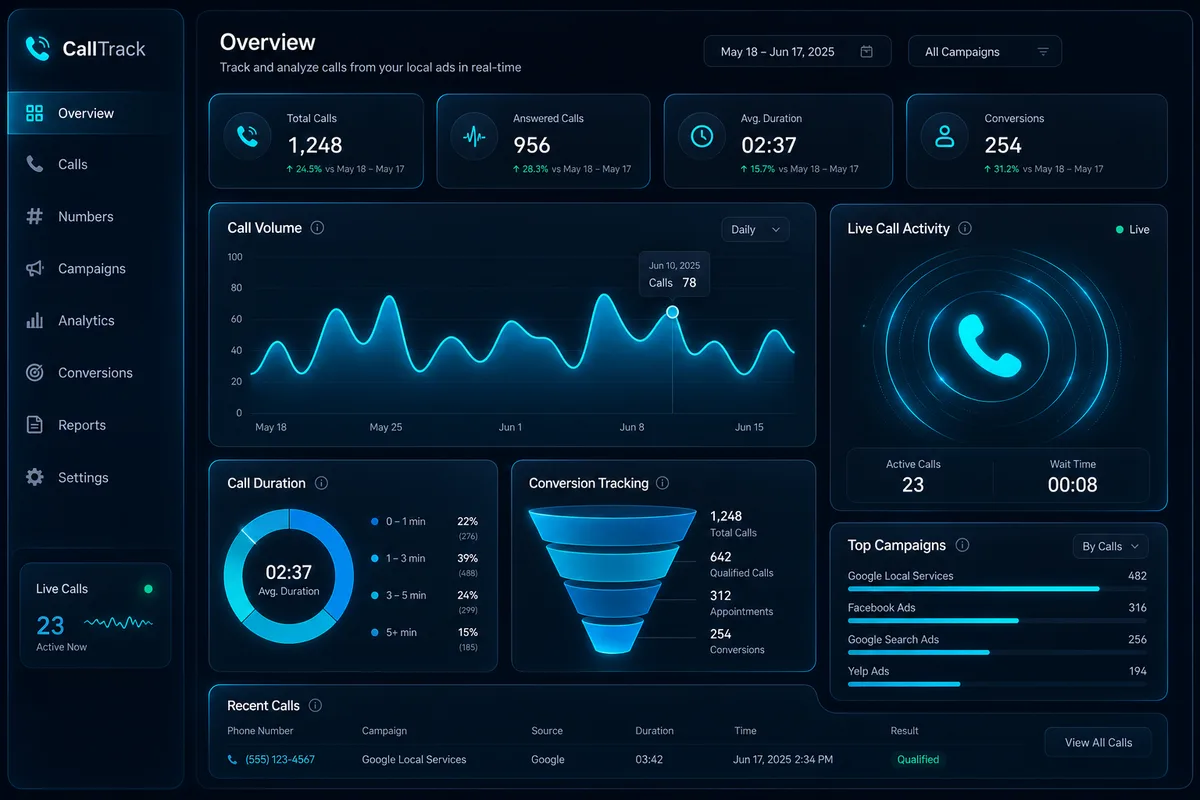Click the CallTrack phone logo icon
This screenshot has width=1200, height=800.
click(38, 48)
